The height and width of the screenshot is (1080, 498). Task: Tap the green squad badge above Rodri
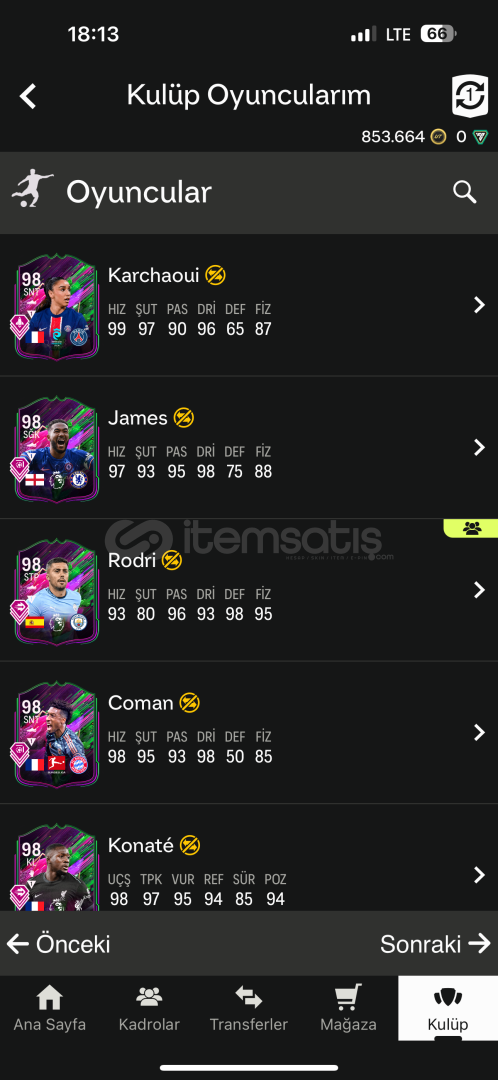(x=471, y=528)
